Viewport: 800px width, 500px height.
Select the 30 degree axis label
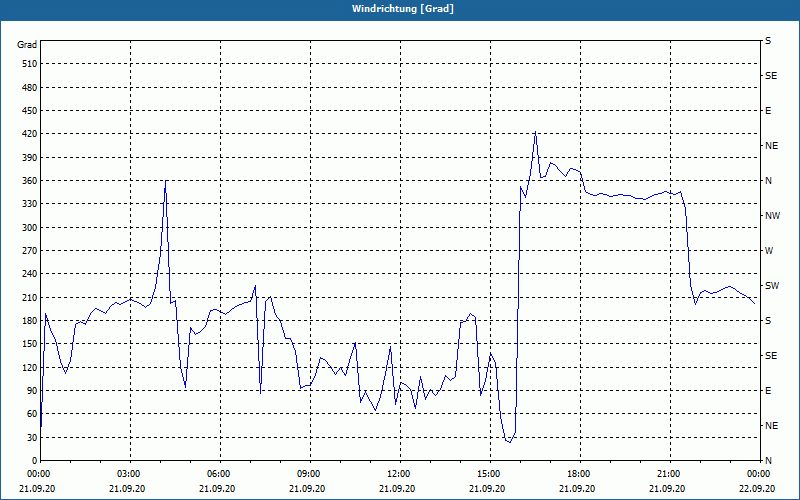pos(32,438)
